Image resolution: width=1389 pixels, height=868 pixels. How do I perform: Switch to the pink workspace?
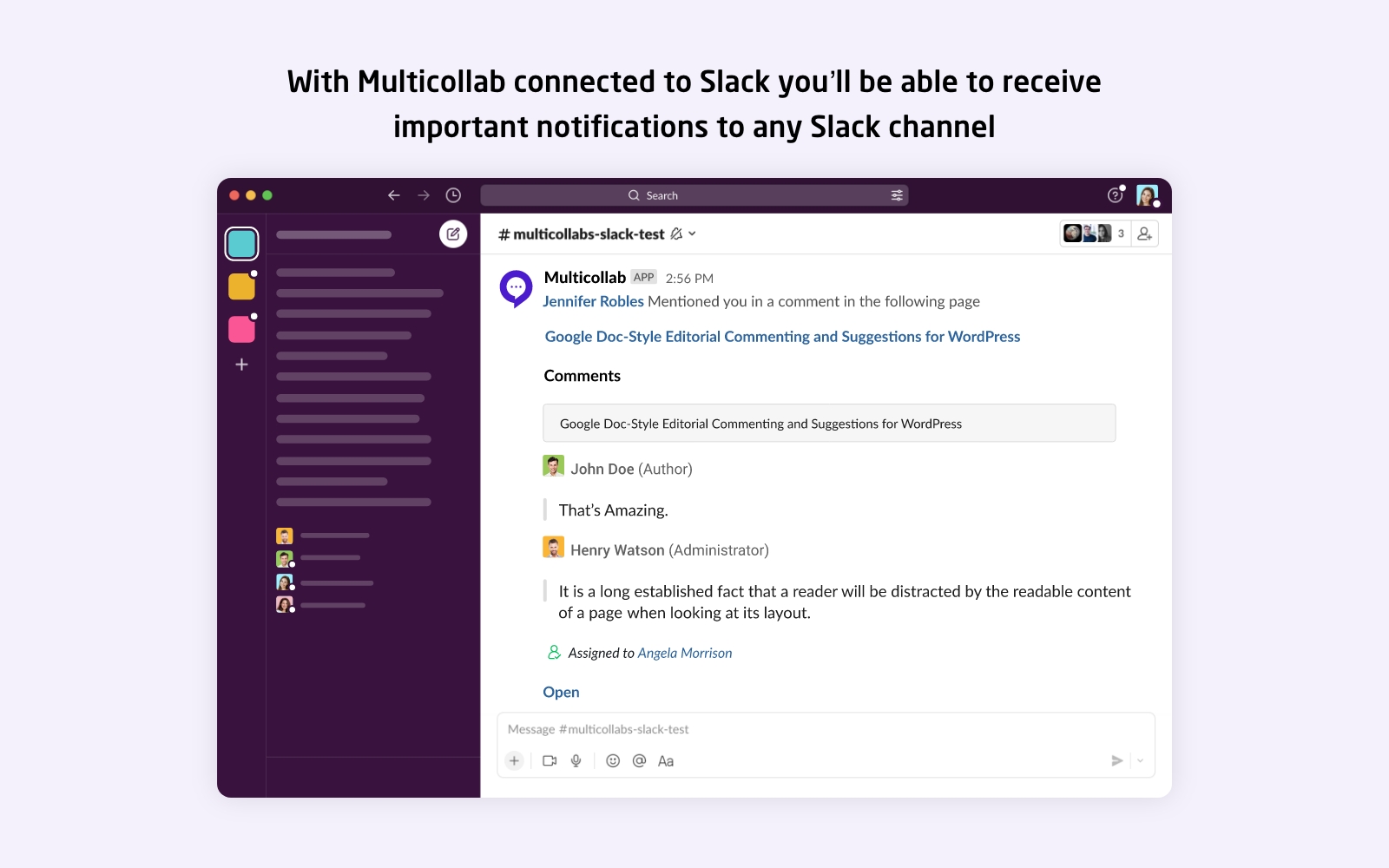[x=241, y=329]
